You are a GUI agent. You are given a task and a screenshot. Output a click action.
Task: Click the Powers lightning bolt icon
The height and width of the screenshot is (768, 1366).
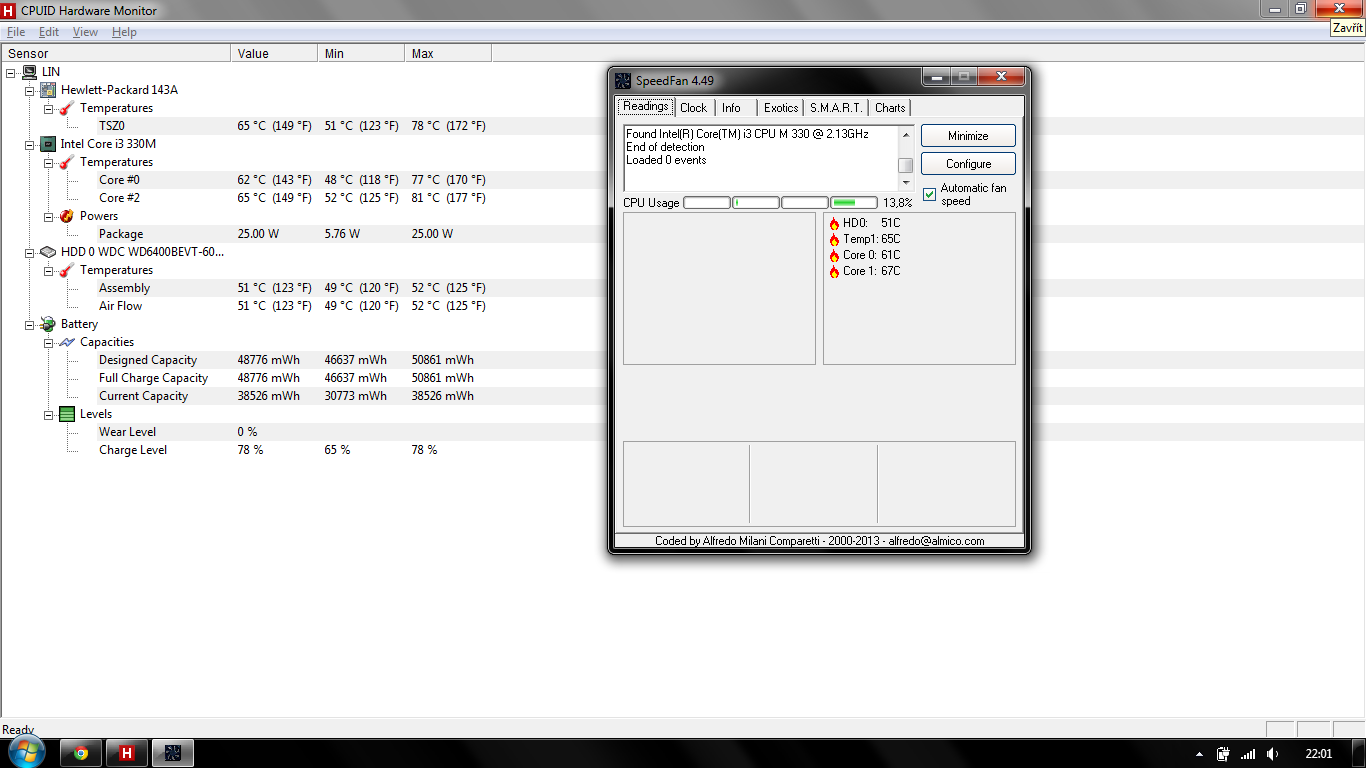(67, 216)
